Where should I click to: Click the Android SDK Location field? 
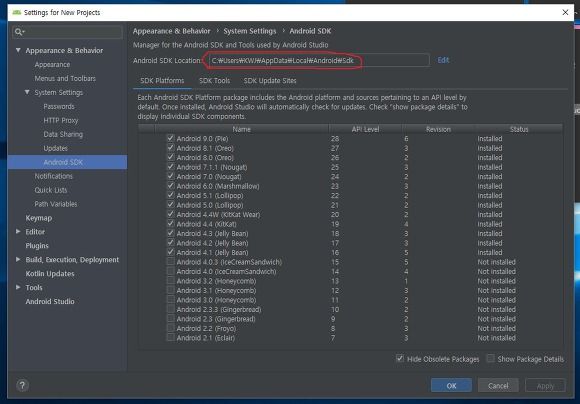point(318,60)
